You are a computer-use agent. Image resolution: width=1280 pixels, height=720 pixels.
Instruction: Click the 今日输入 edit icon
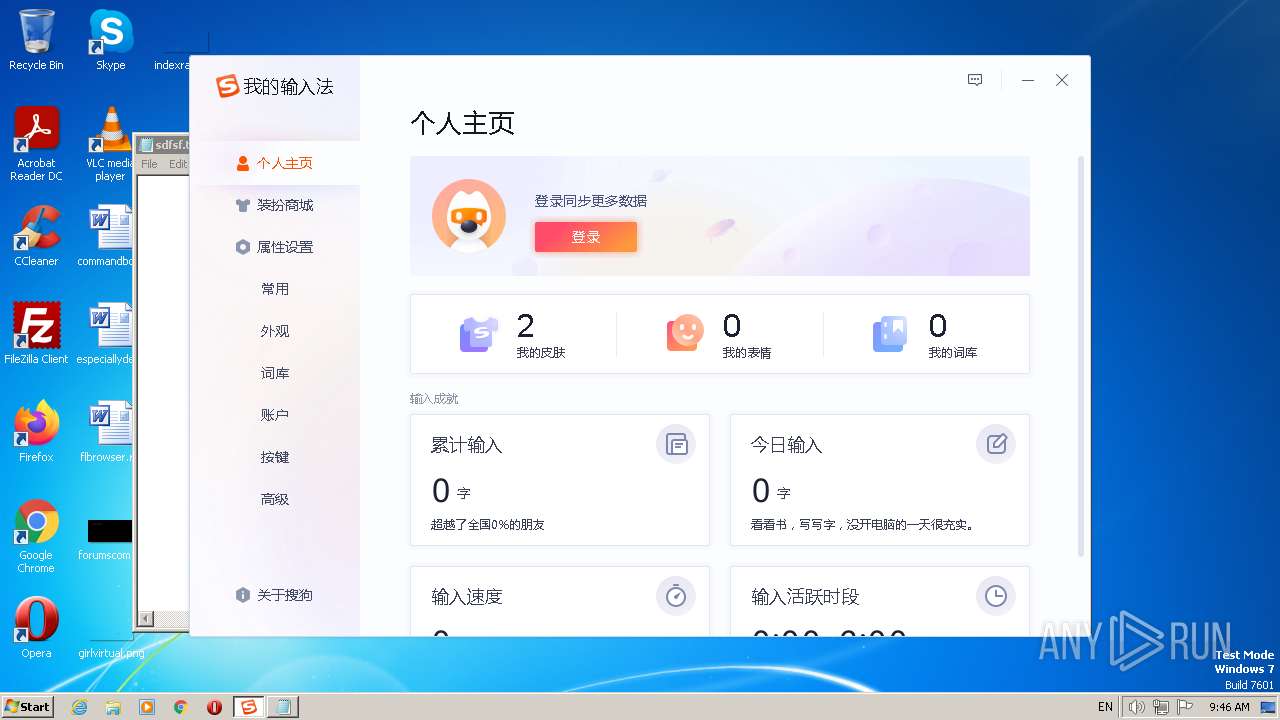pos(996,444)
